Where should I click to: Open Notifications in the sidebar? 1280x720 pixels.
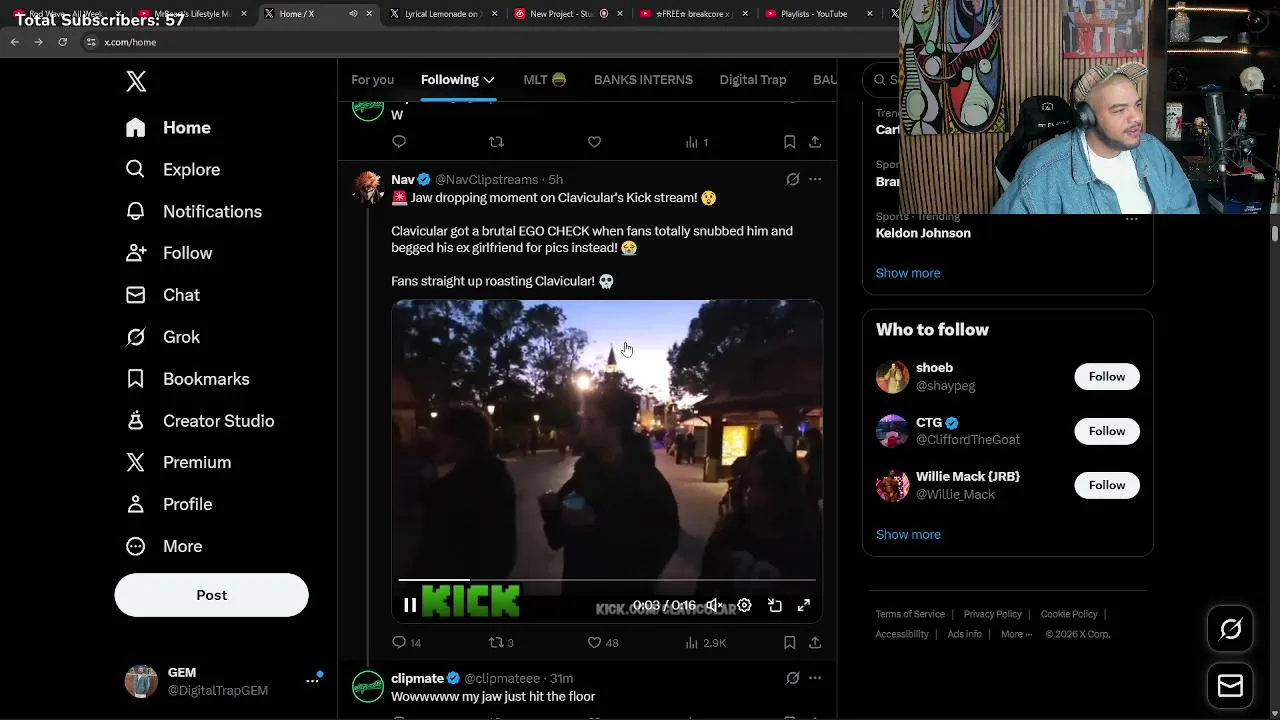[193, 212]
